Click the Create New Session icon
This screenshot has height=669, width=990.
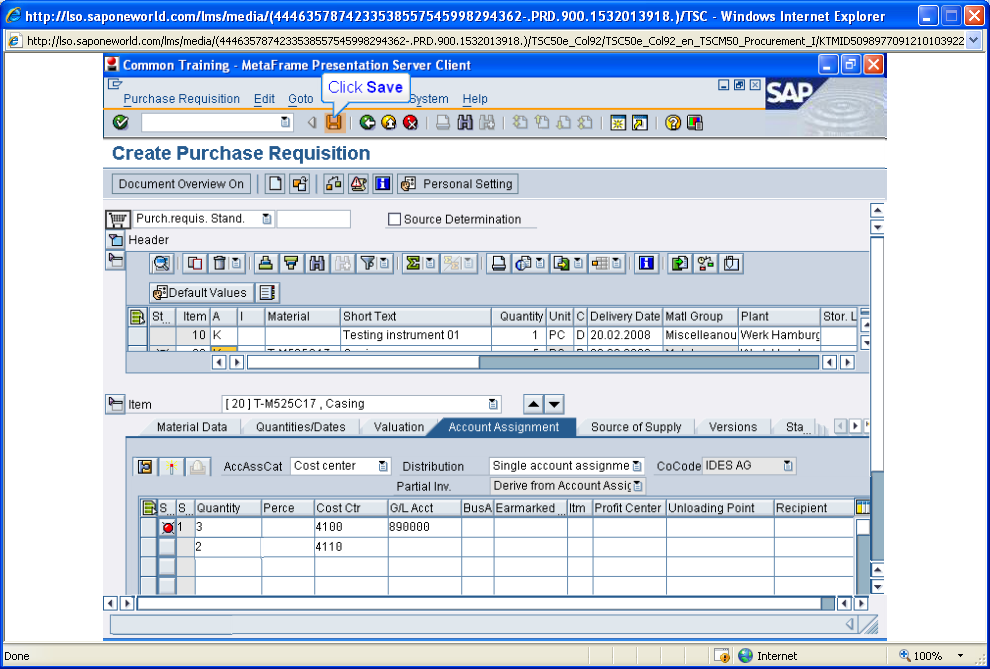click(x=617, y=122)
